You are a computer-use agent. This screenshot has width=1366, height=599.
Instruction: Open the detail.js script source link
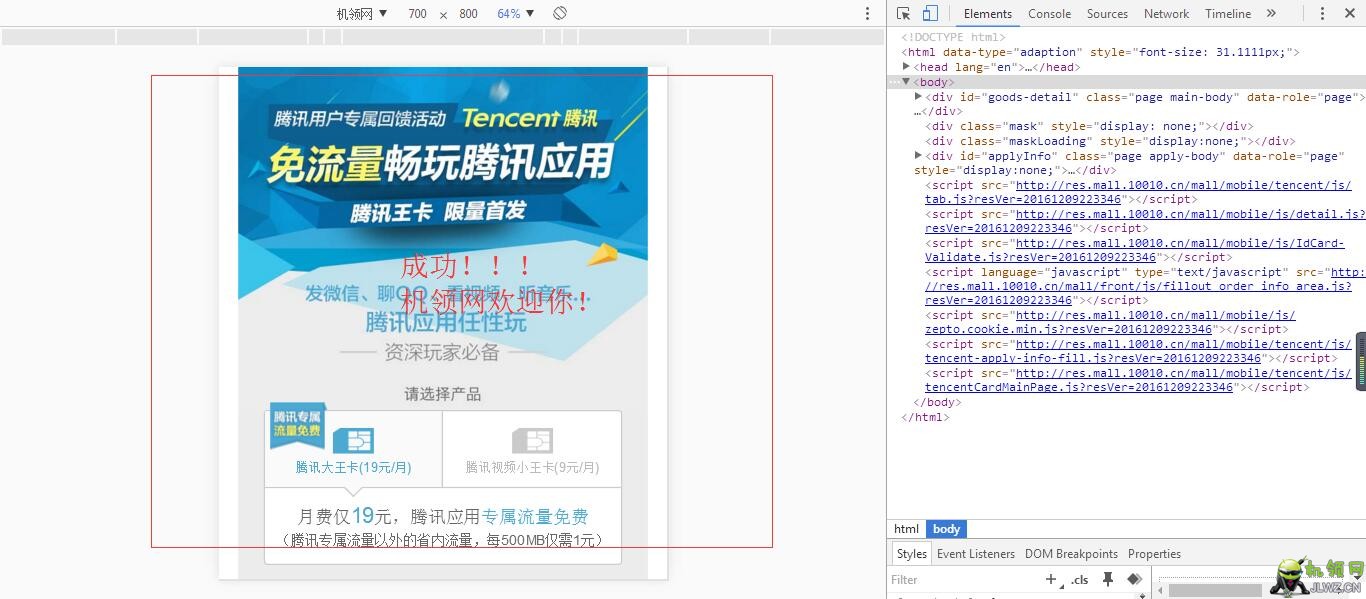[1145, 221]
